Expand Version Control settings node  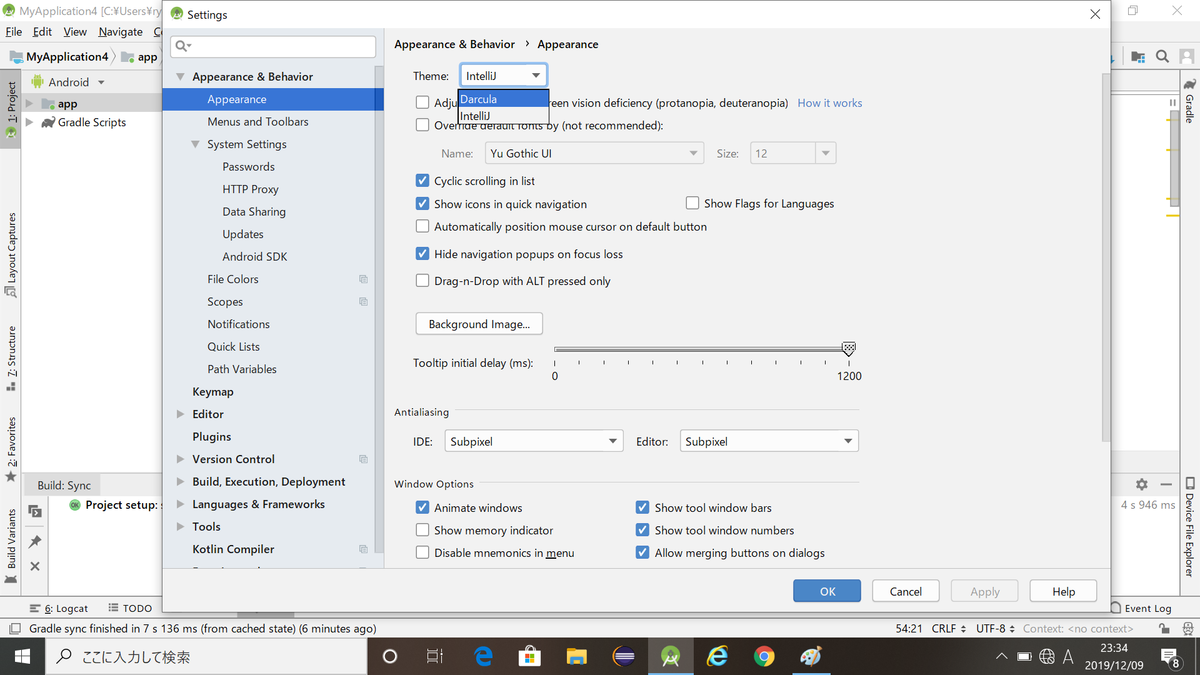point(180,459)
